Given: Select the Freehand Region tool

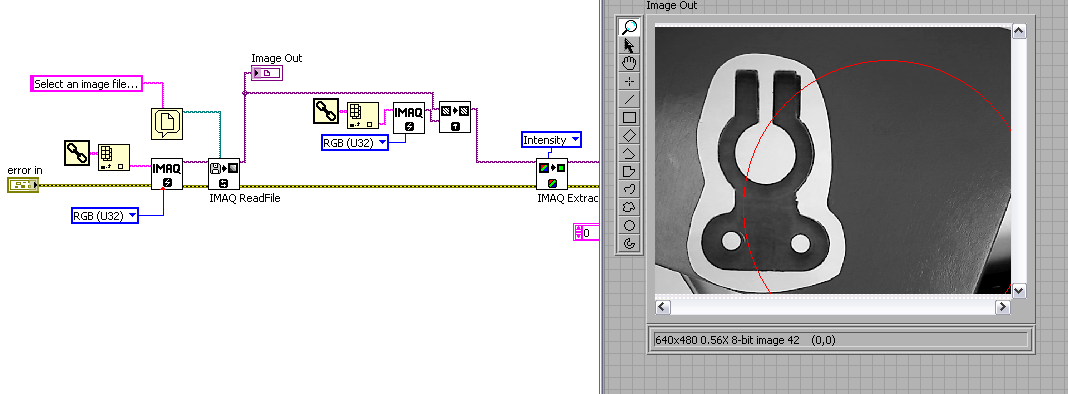Looking at the screenshot, I should click(629, 207).
